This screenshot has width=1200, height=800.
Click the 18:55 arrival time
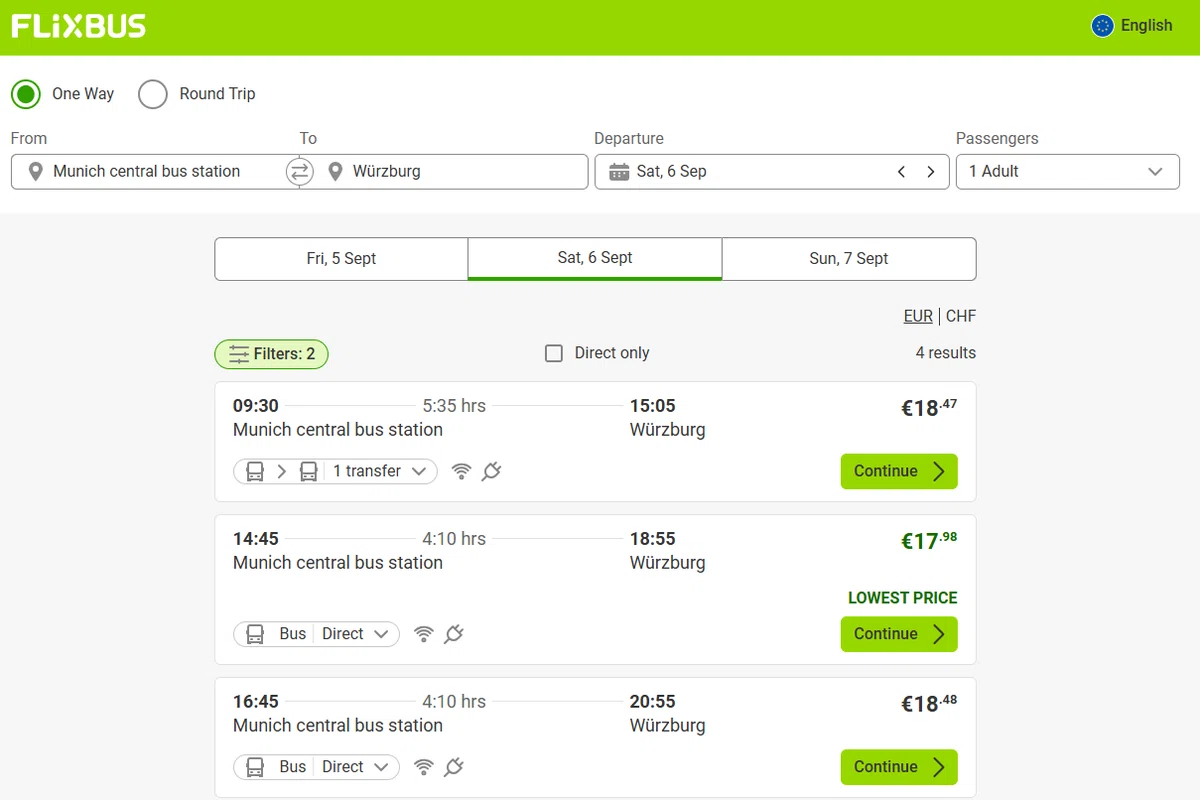coord(653,539)
